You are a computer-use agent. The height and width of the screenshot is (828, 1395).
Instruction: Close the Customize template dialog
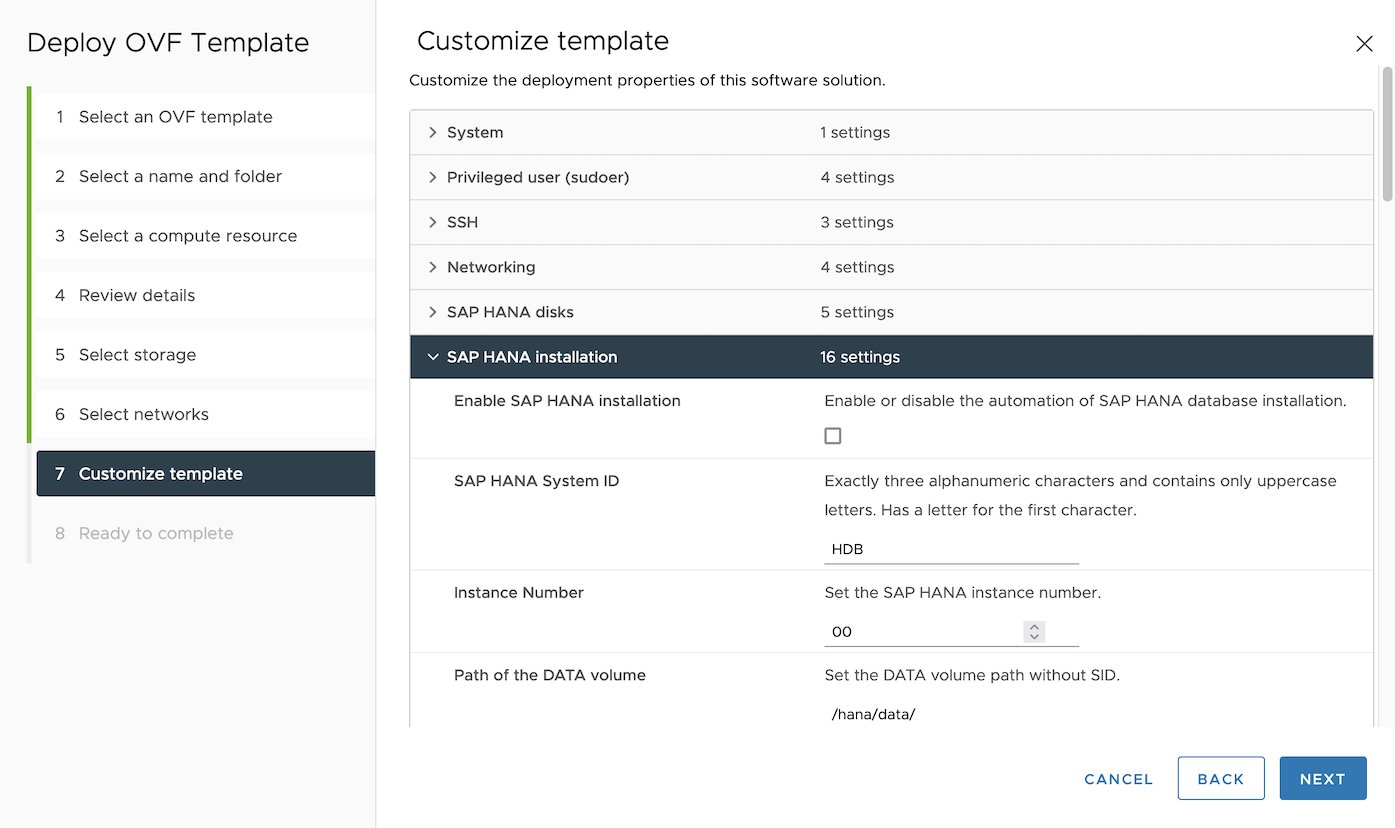coord(1364,43)
